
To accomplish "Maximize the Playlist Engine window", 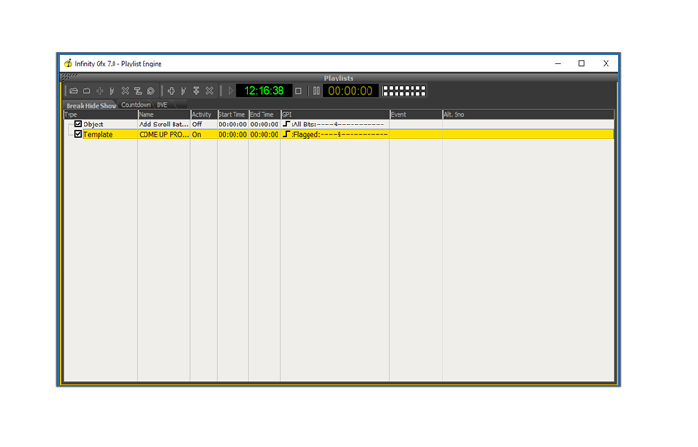I will tap(581, 64).
